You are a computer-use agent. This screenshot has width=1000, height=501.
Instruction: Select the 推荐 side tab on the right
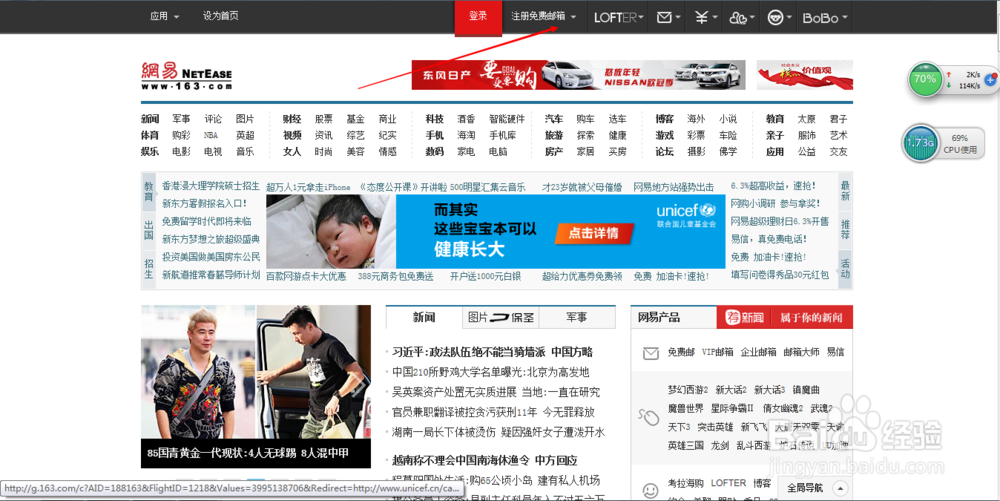[845, 229]
